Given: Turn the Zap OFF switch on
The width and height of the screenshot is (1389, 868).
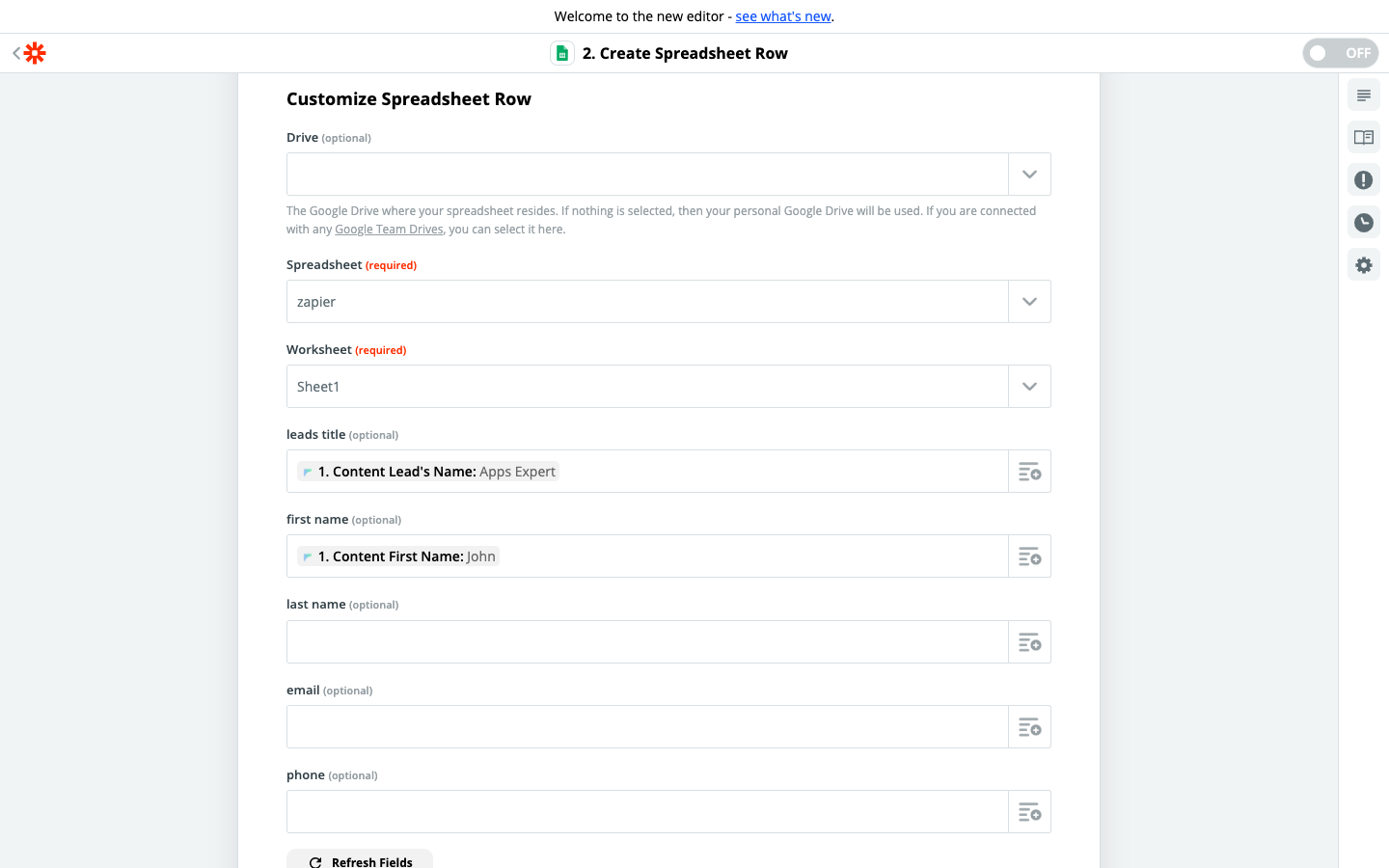Looking at the screenshot, I should tap(1340, 53).
